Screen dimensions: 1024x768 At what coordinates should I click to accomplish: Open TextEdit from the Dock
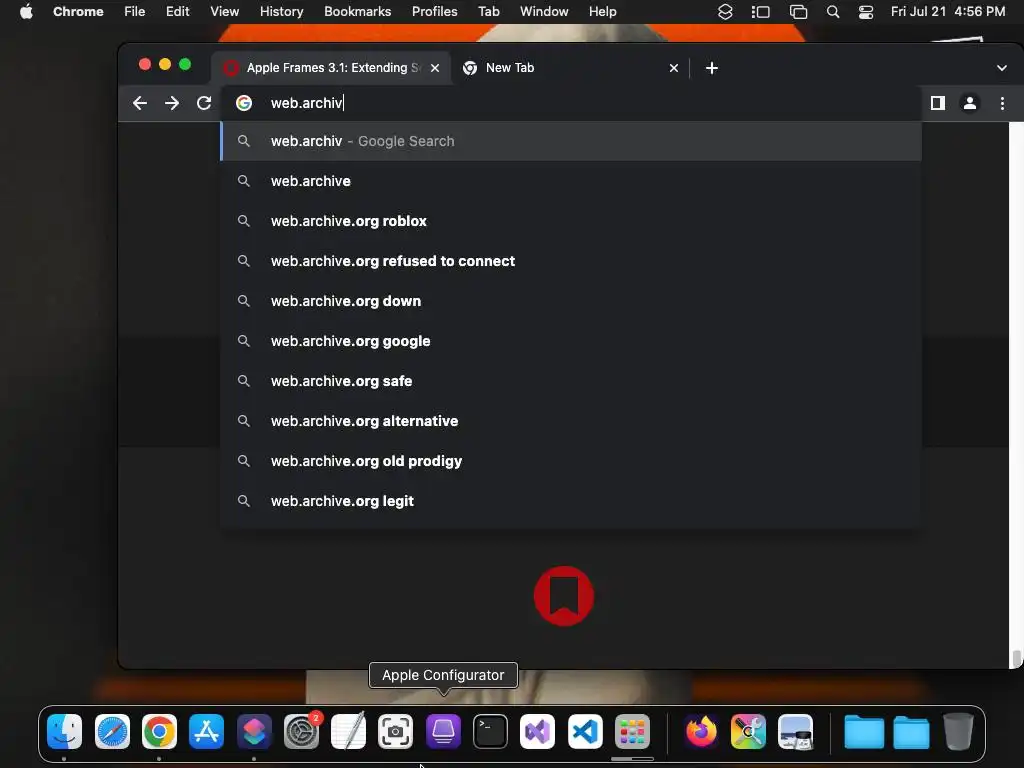(349, 731)
